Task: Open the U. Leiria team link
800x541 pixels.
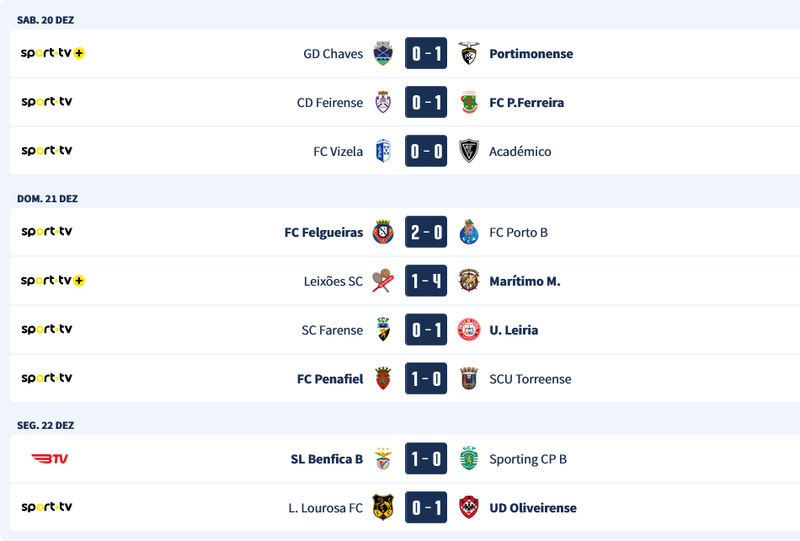Action: coord(513,331)
